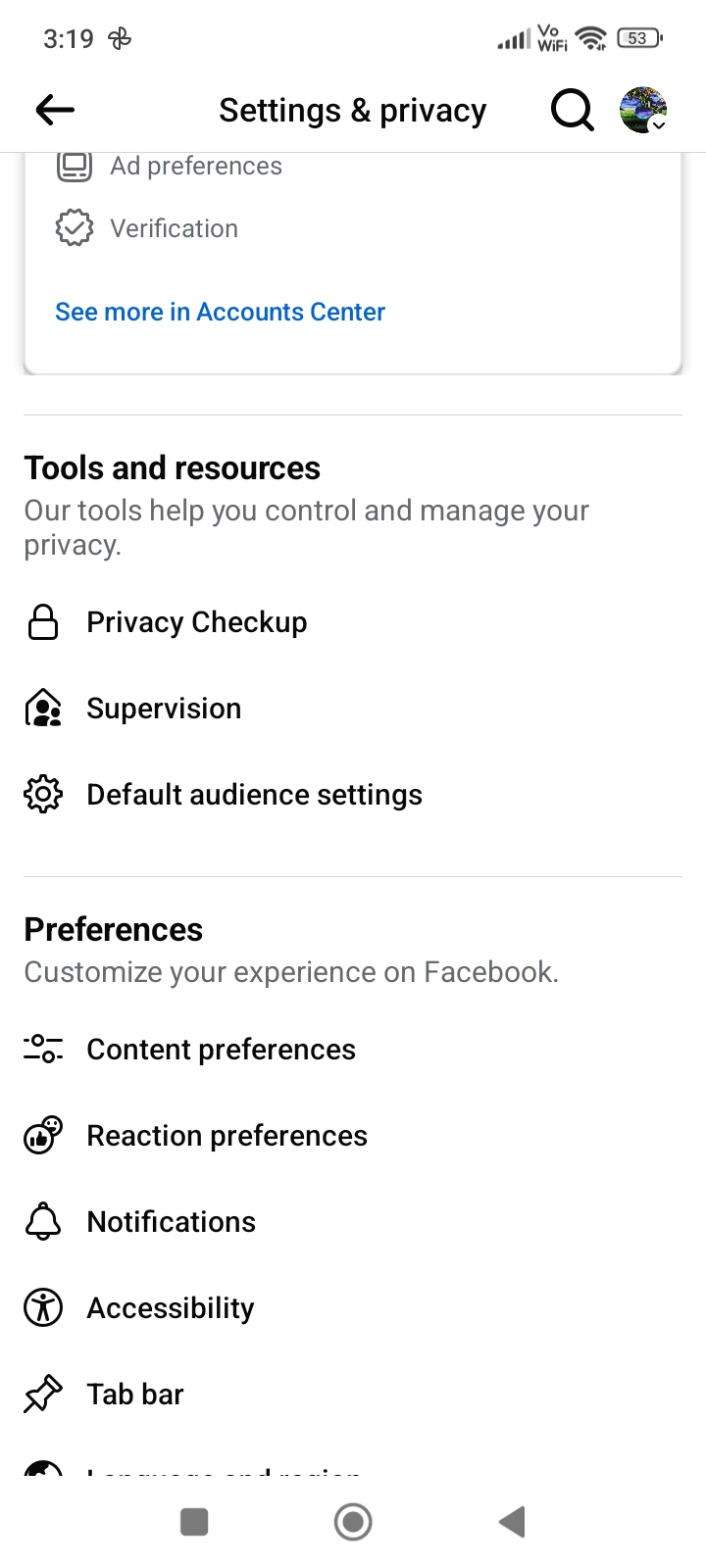Open Ad preferences
Image resolution: width=706 pixels, height=1568 pixels.
[195, 167]
